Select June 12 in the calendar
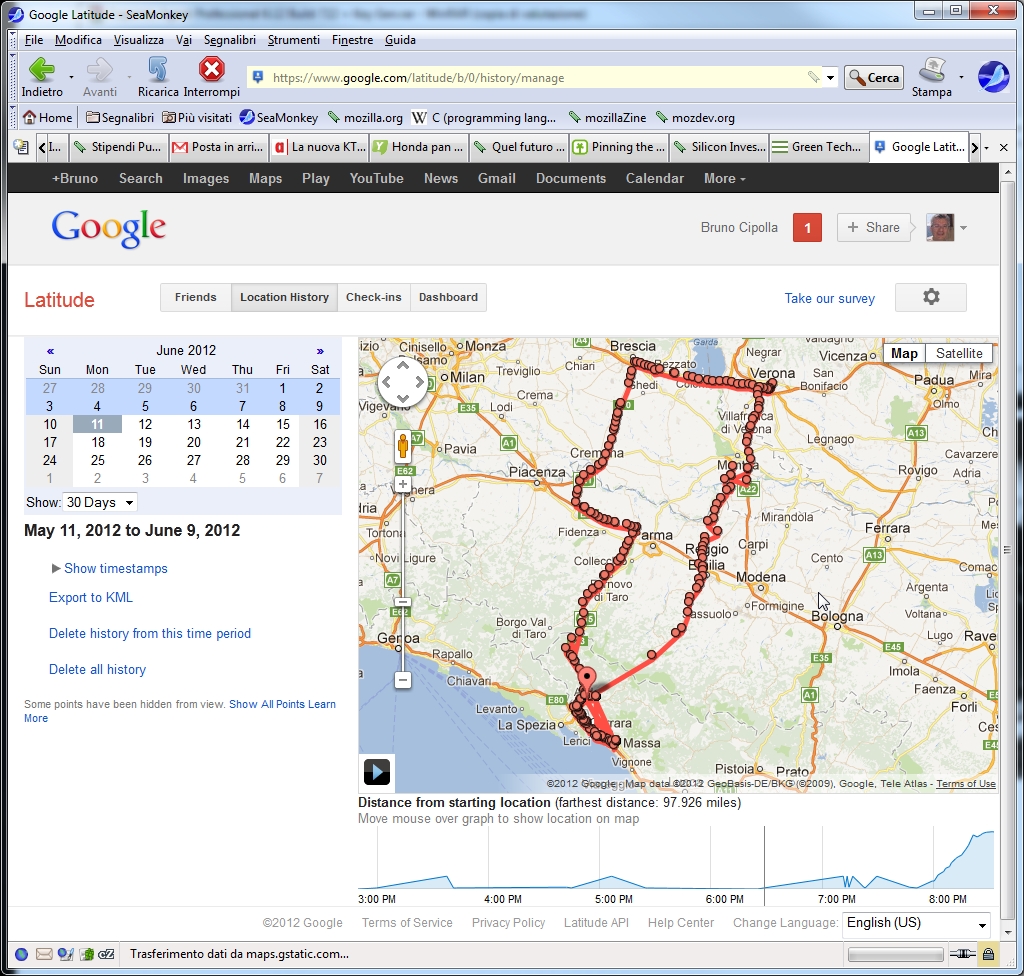Viewport: 1024px width, 976px height. (145, 424)
